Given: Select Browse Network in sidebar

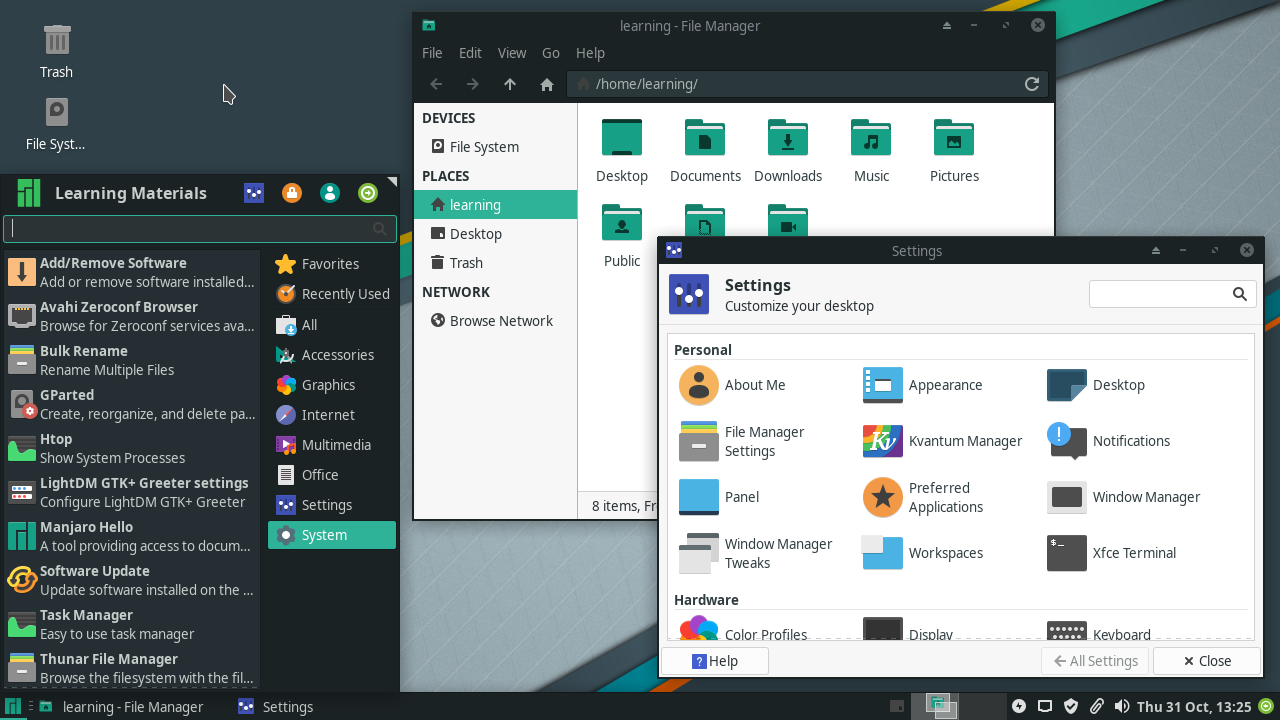Looking at the screenshot, I should pos(496,321).
